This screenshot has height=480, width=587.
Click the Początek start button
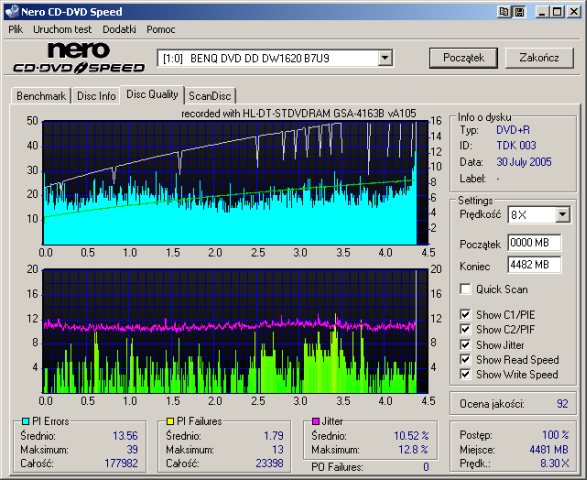(x=463, y=58)
